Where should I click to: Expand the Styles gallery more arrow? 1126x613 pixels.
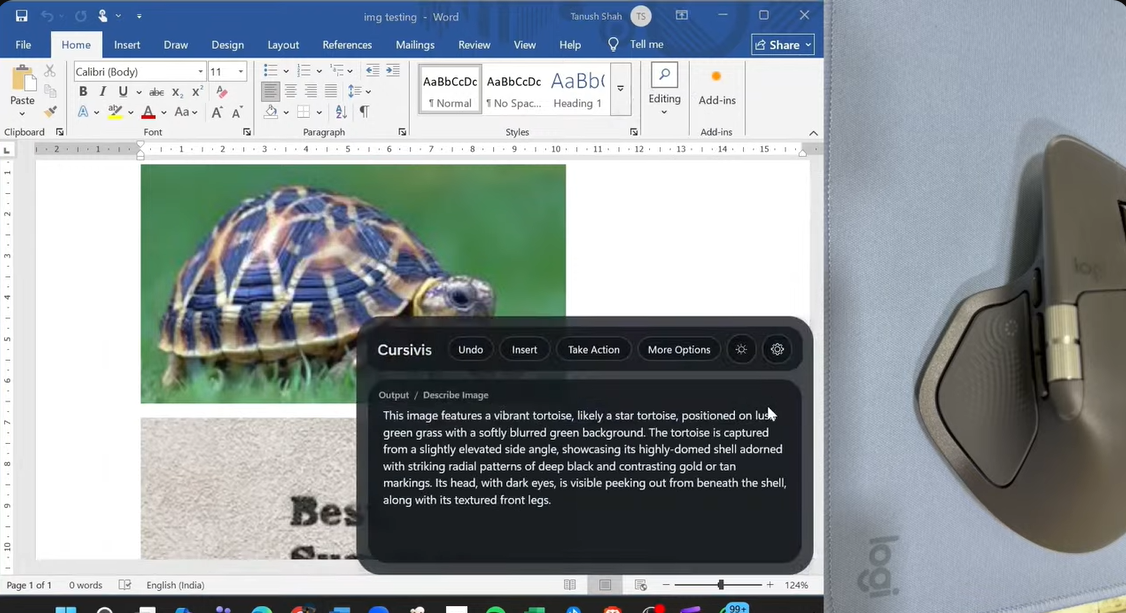(x=620, y=89)
